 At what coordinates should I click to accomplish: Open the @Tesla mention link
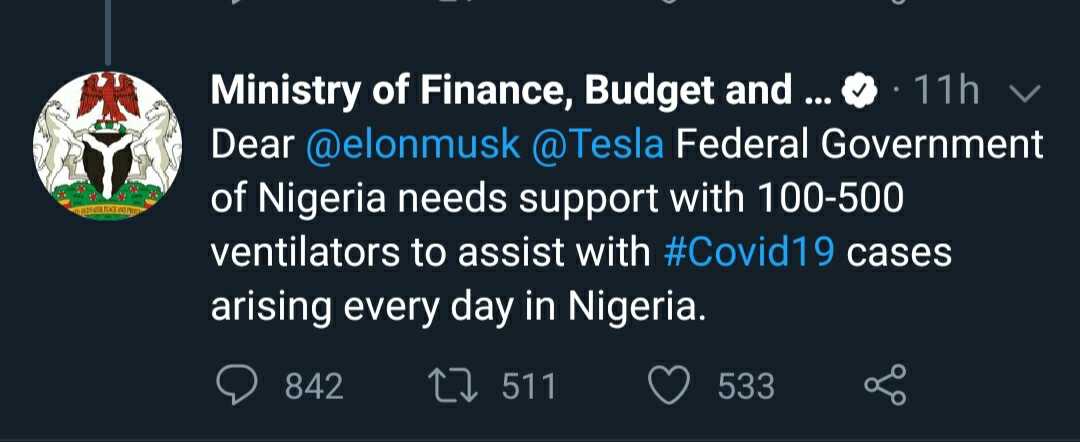pyautogui.click(x=598, y=146)
